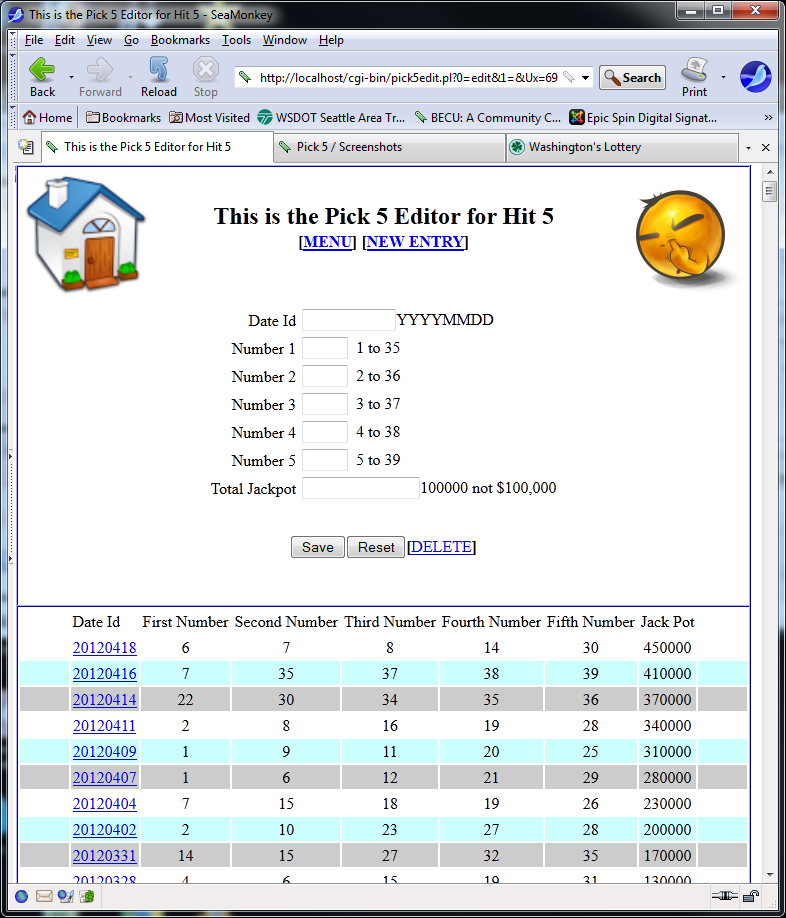786x918 pixels.
Task: Click the security padlock status icon
Action: point(751,896)
